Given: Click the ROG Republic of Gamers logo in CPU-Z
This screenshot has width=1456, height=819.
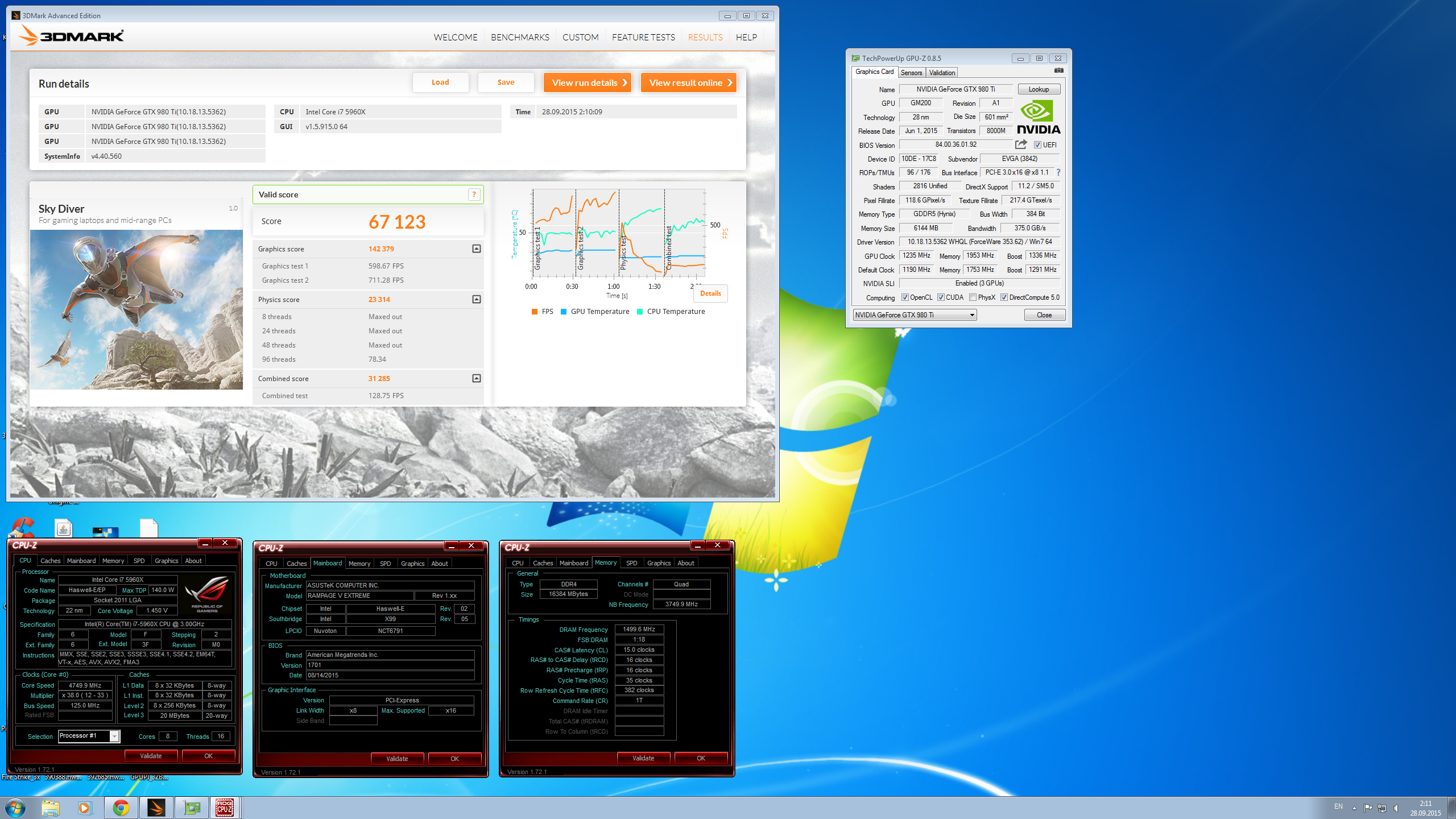Looking at the screenshot, I should point(207,594).
